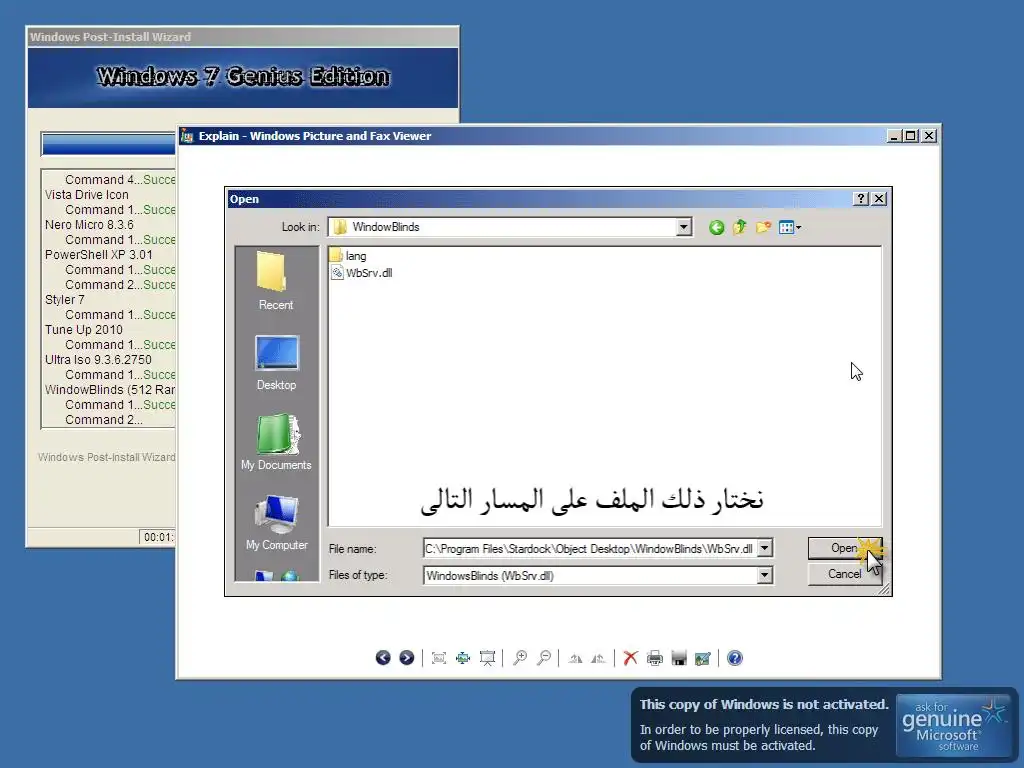Screen dimensions: 1024x768
Task: Select 'PowerShell XP 3.01' in wizard list
Action: click(99, 255)
